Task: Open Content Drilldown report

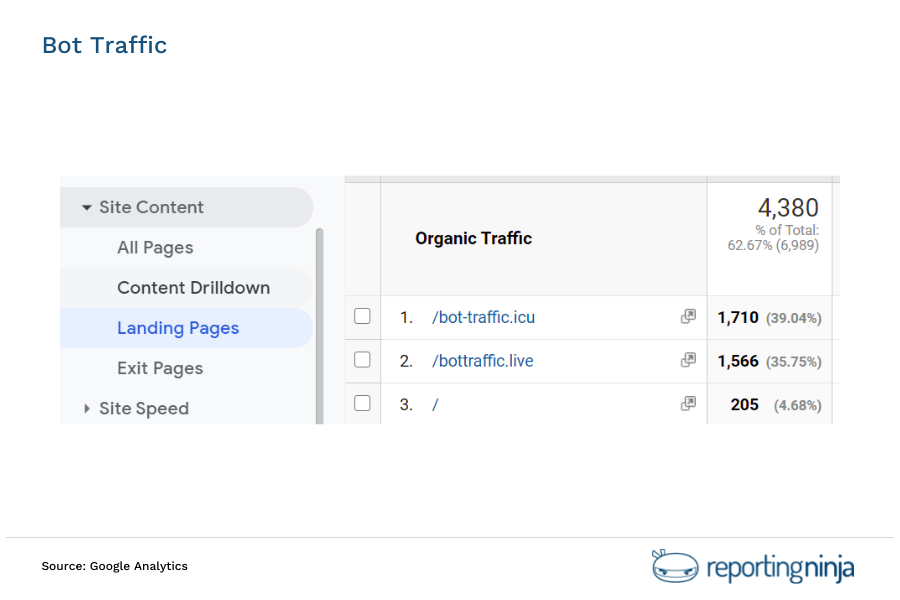Action: (193, 288)
